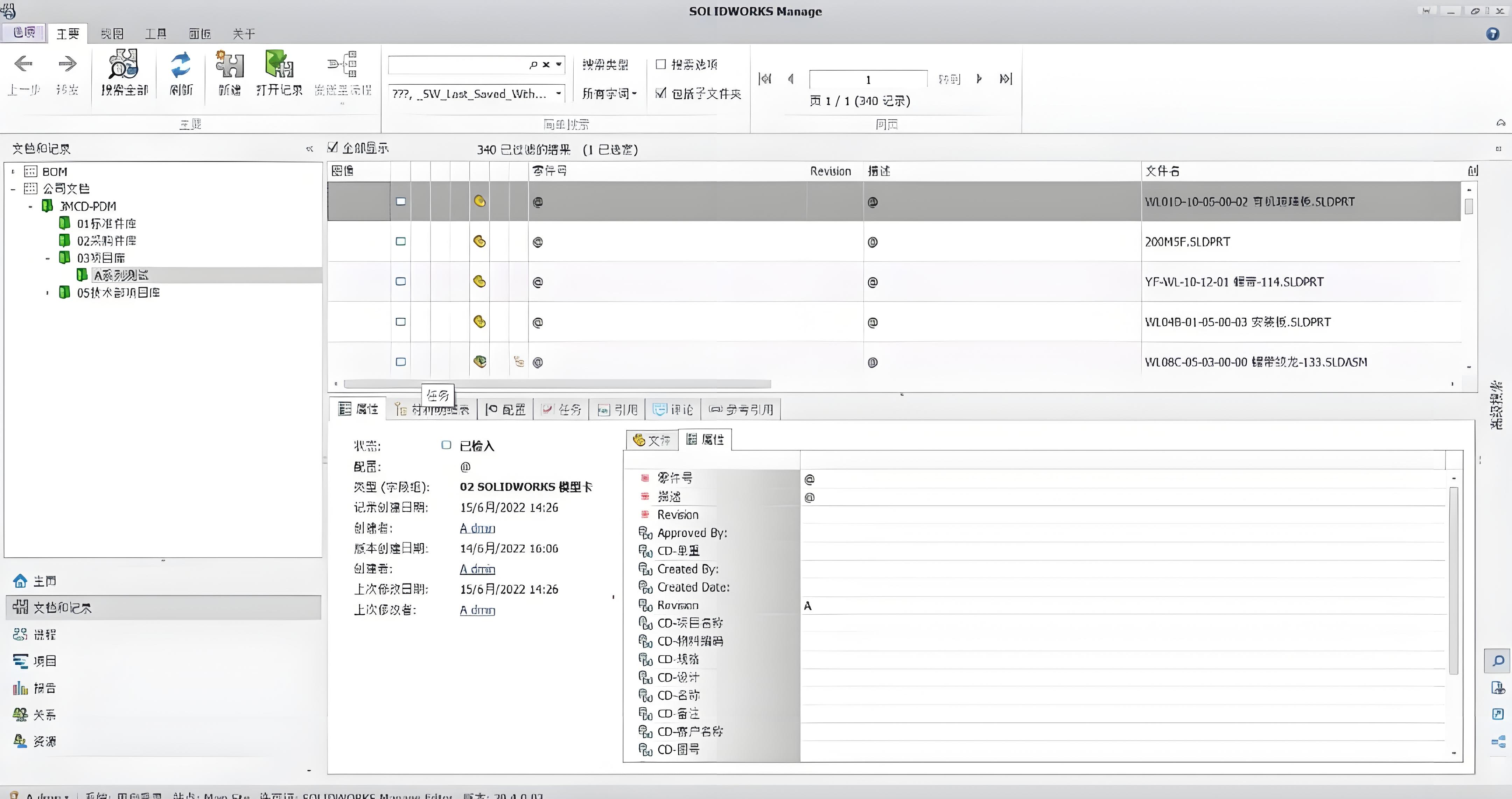
Task: Uncheck the include subfolders checkbox
Action: coord(661,93)
